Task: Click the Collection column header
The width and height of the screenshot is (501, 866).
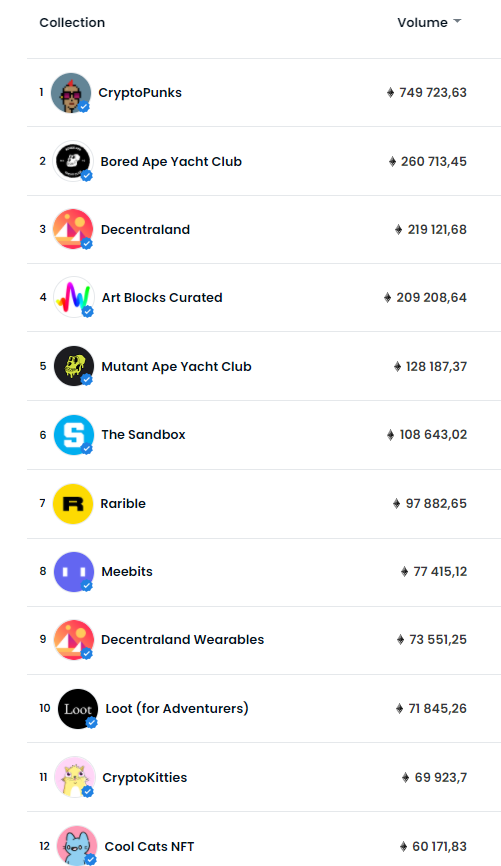Action: [x=72, y=23]
